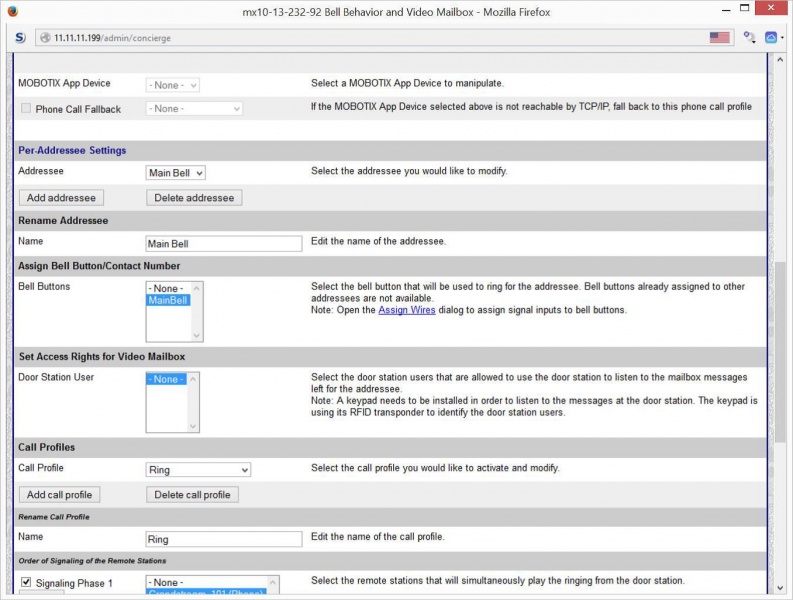Screen dimensions: 793x600
Task: Open the Phone Call Fallback profile dropdown
Action: 194,108
